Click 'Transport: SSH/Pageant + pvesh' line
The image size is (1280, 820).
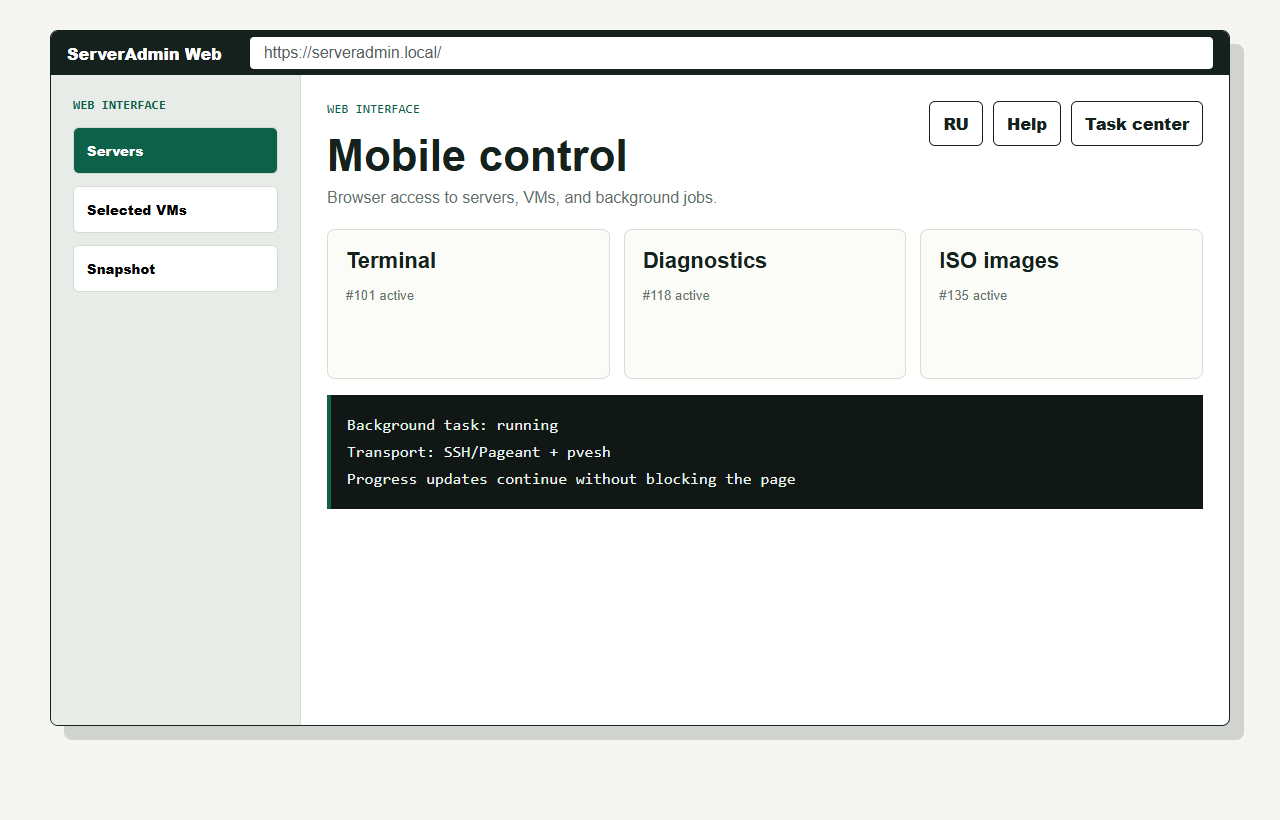[x=478, y=452]
